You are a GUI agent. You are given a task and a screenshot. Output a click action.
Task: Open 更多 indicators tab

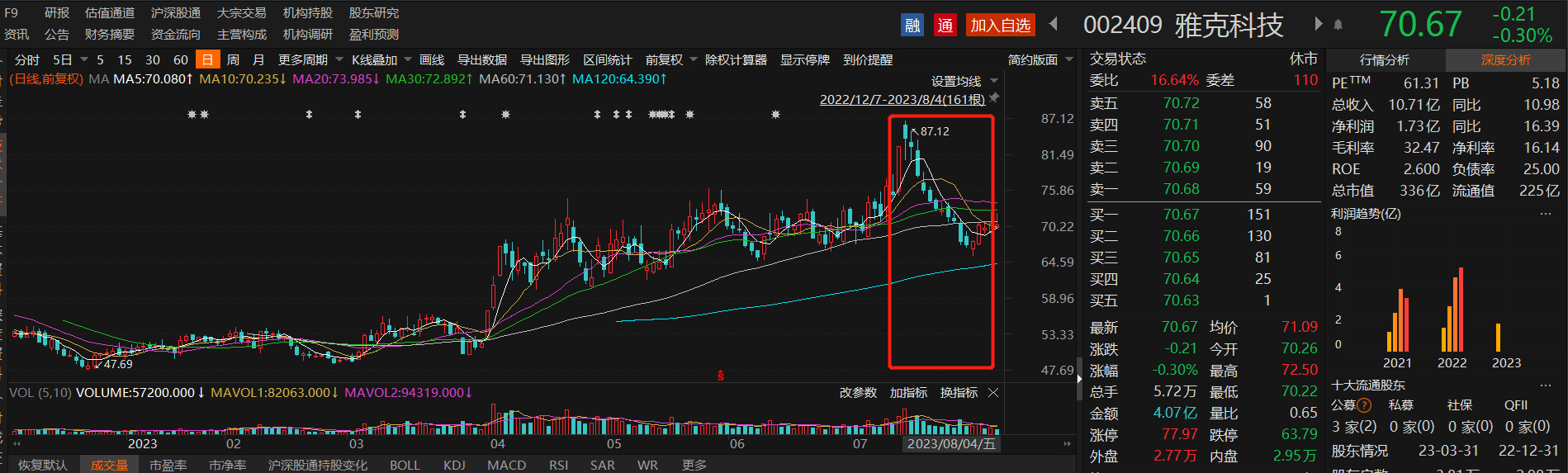click(694, 465)
